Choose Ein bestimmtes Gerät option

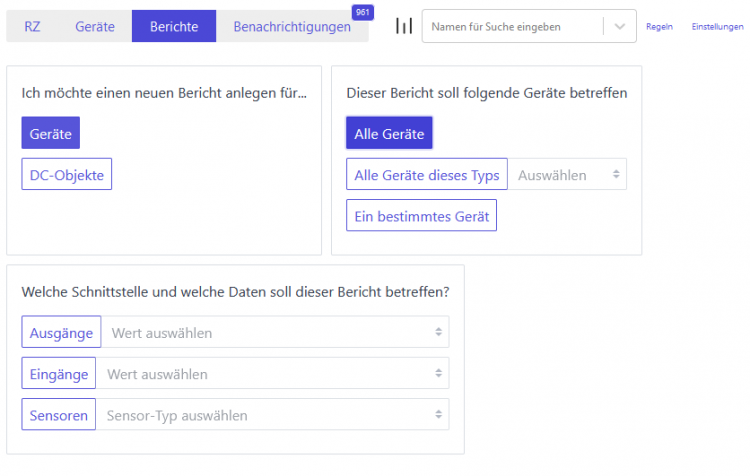point(421,216)
